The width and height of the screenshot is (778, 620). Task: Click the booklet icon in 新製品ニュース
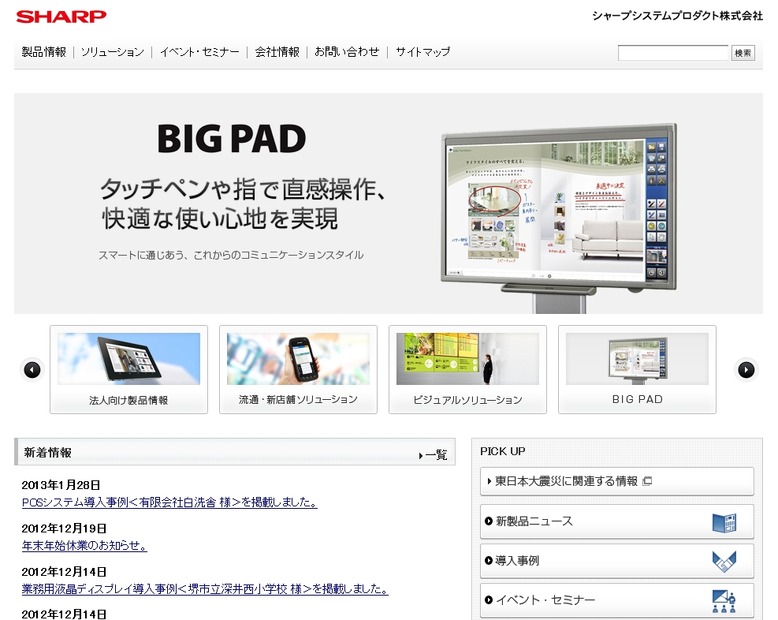(x=724, y=522)
